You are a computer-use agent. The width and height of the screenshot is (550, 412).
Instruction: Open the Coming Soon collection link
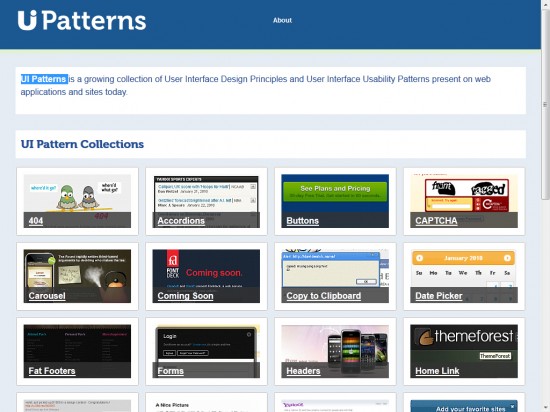pos(185,296)
